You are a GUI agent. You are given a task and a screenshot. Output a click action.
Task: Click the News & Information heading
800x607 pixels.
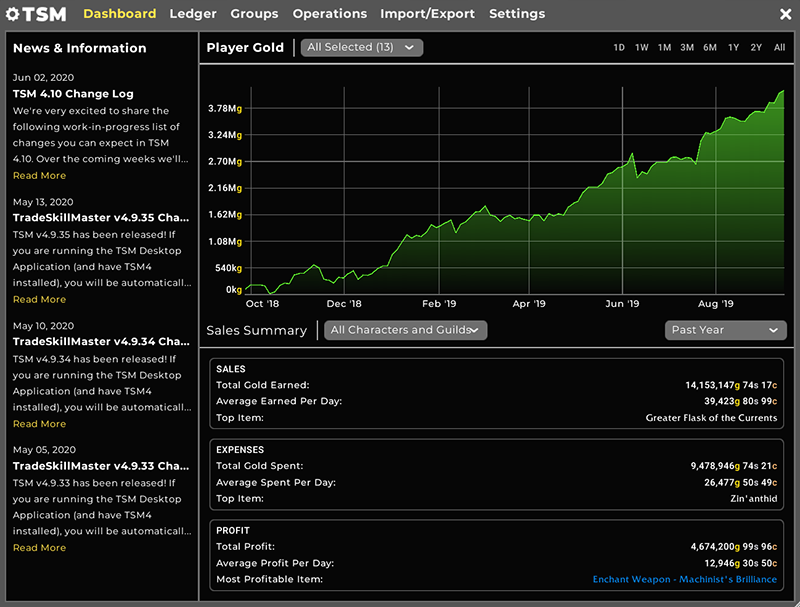(x=80, y=48)
